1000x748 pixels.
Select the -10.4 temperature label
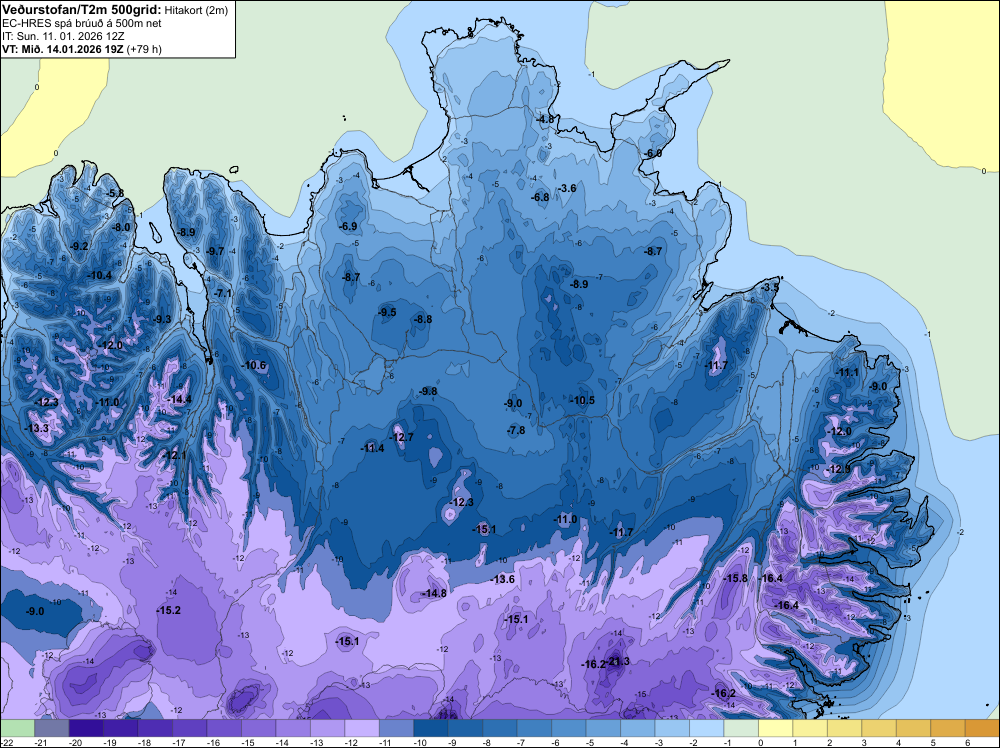(99, 275)
